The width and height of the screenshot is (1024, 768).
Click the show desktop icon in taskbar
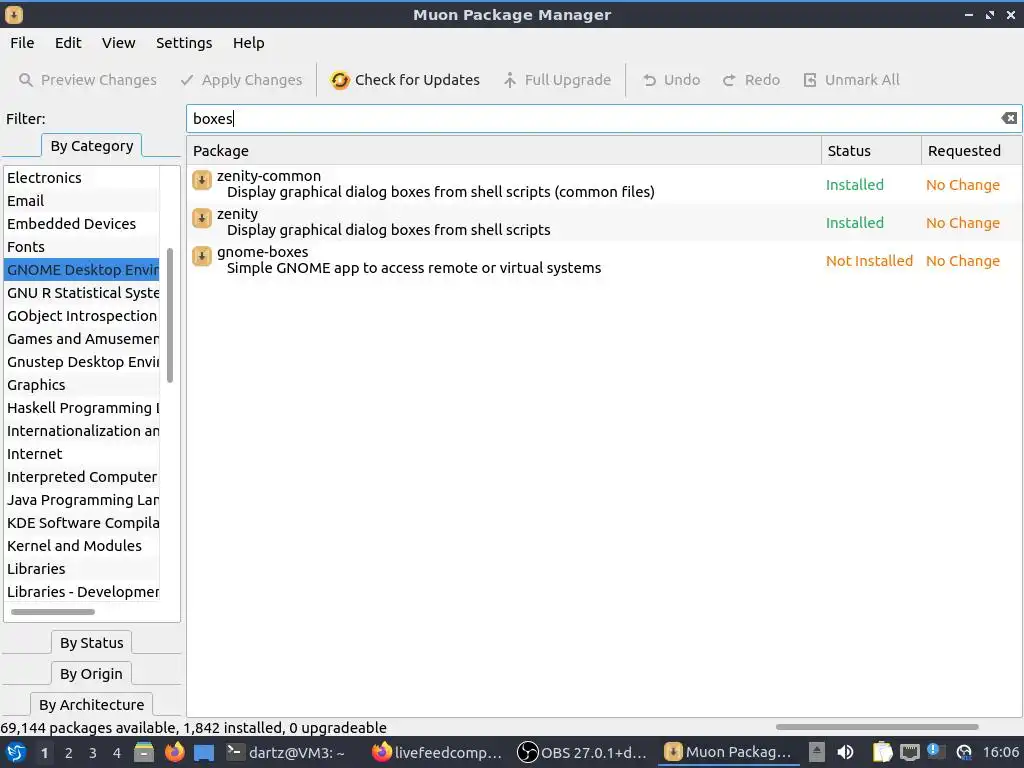pyautogui.click(x=204, y=752)
